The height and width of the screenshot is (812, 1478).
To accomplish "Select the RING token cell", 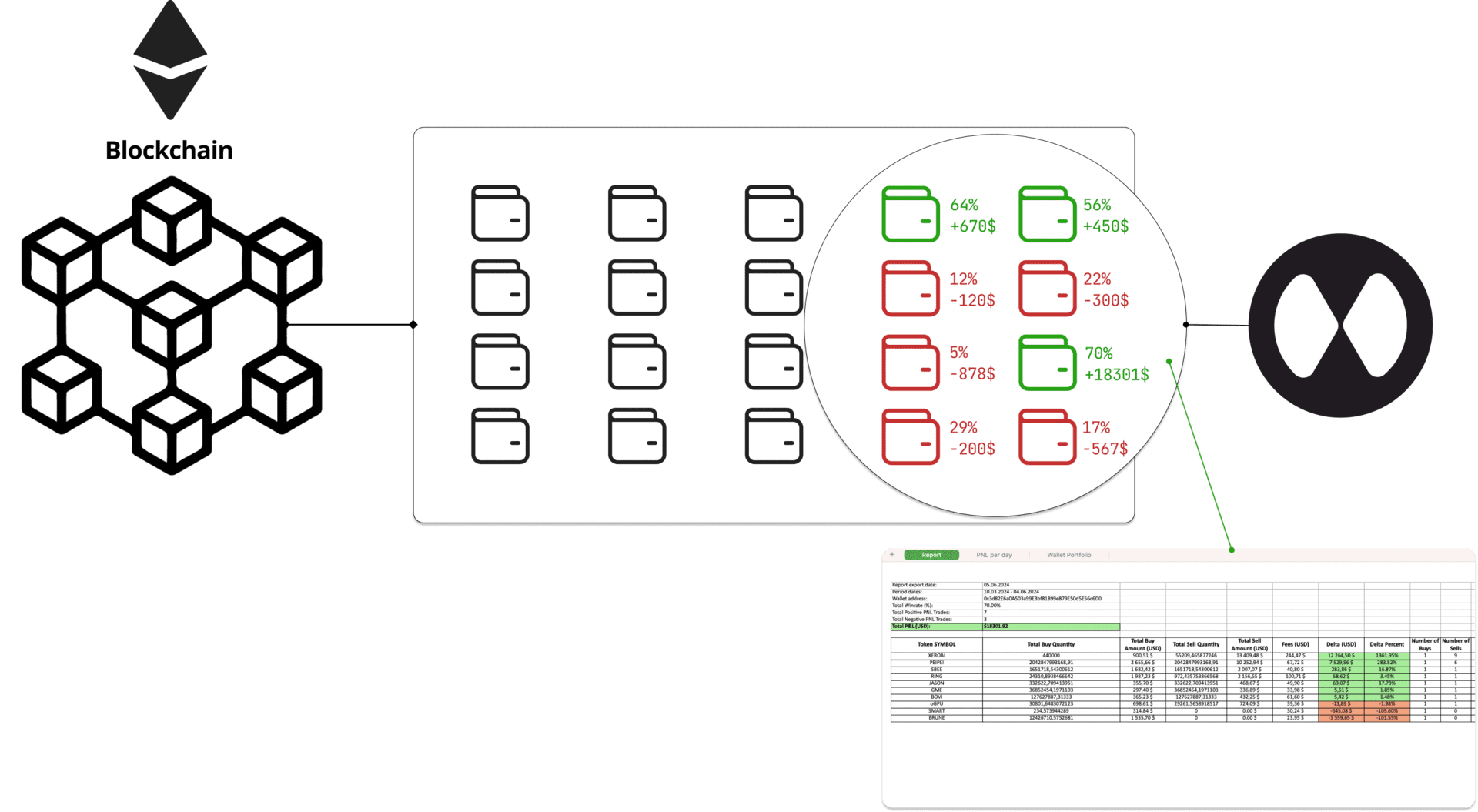I will click(x=937, y=677).
